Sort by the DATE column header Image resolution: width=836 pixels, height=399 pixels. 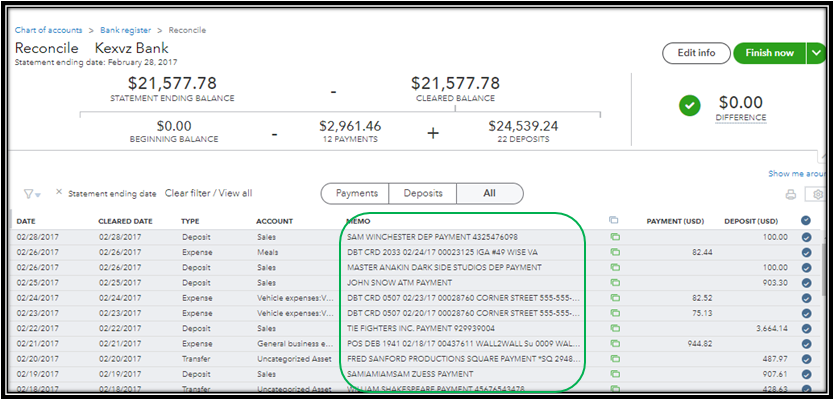pyautogui.click(x=26, y=221)
